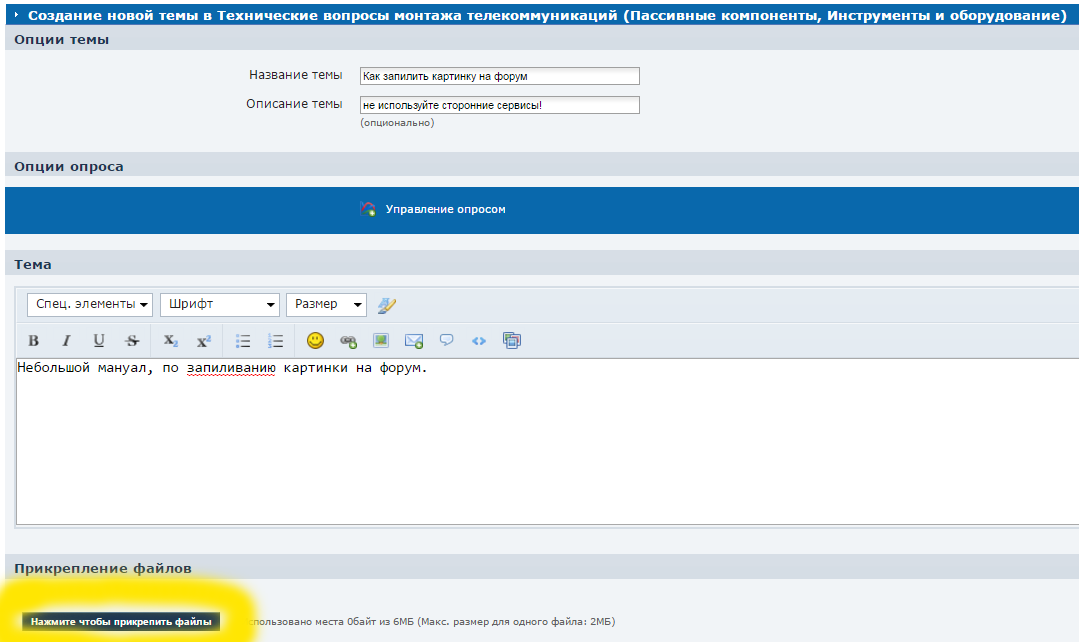Focus the Название темы input field

coord(500,76)
